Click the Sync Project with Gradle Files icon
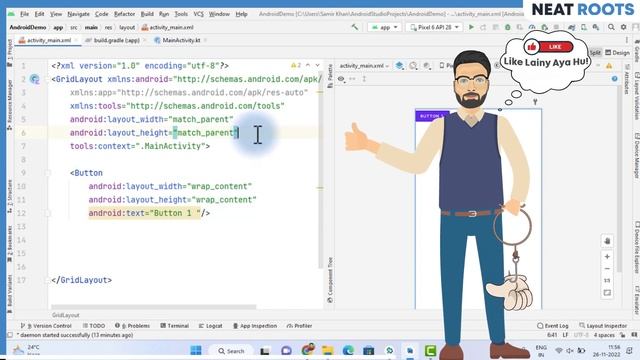The image size is (640, 360). click(572, 27)
